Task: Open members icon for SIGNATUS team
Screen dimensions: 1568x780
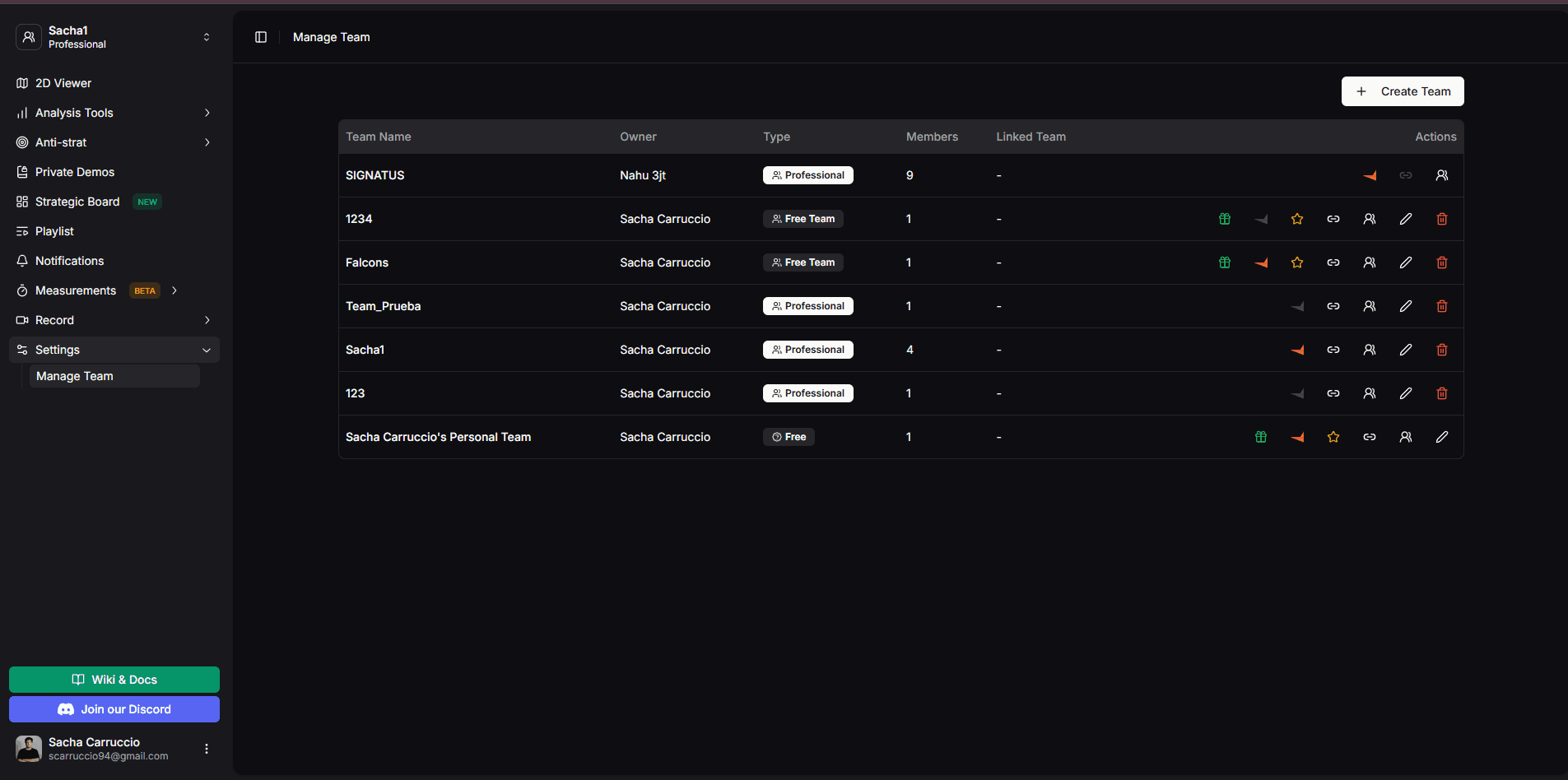Action: (1442, 175)
